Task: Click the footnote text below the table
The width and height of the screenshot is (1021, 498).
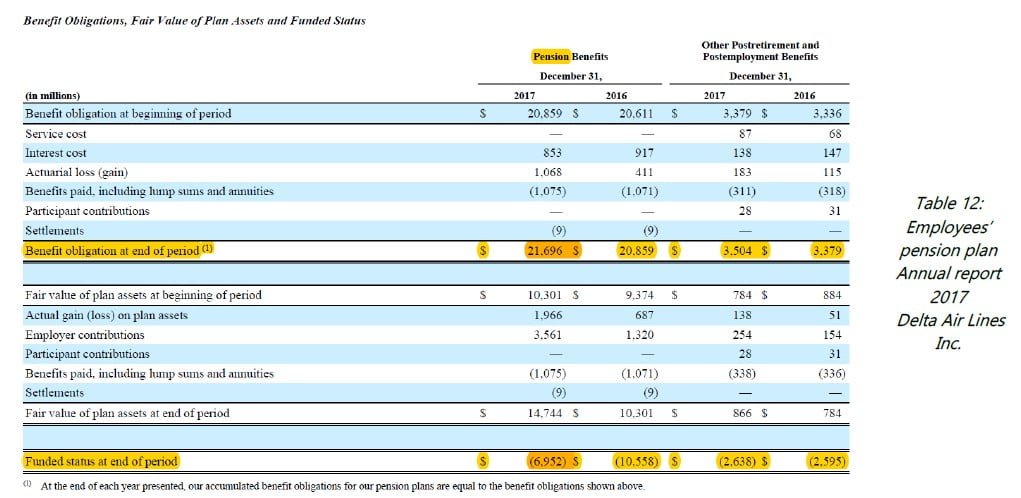Action: [340, 486]
